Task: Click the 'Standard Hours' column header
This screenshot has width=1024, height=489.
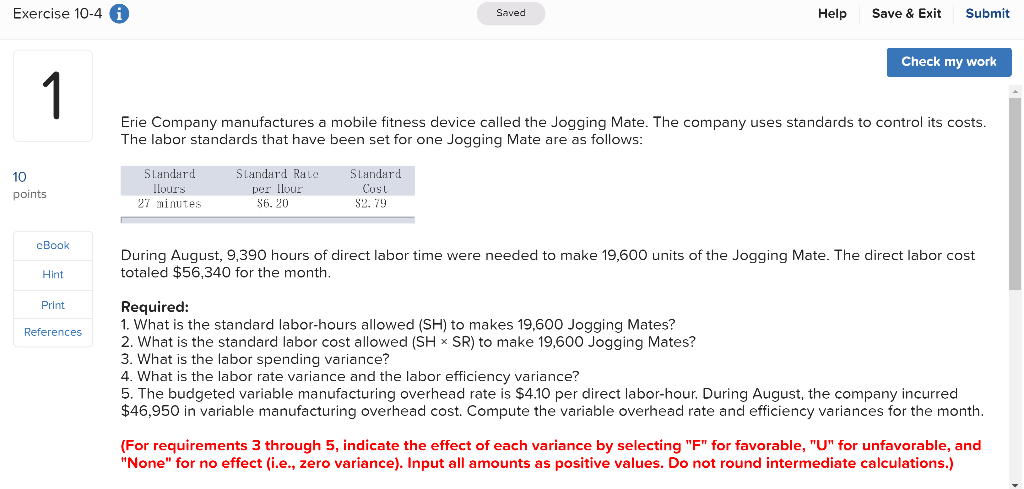Action: 169,181
